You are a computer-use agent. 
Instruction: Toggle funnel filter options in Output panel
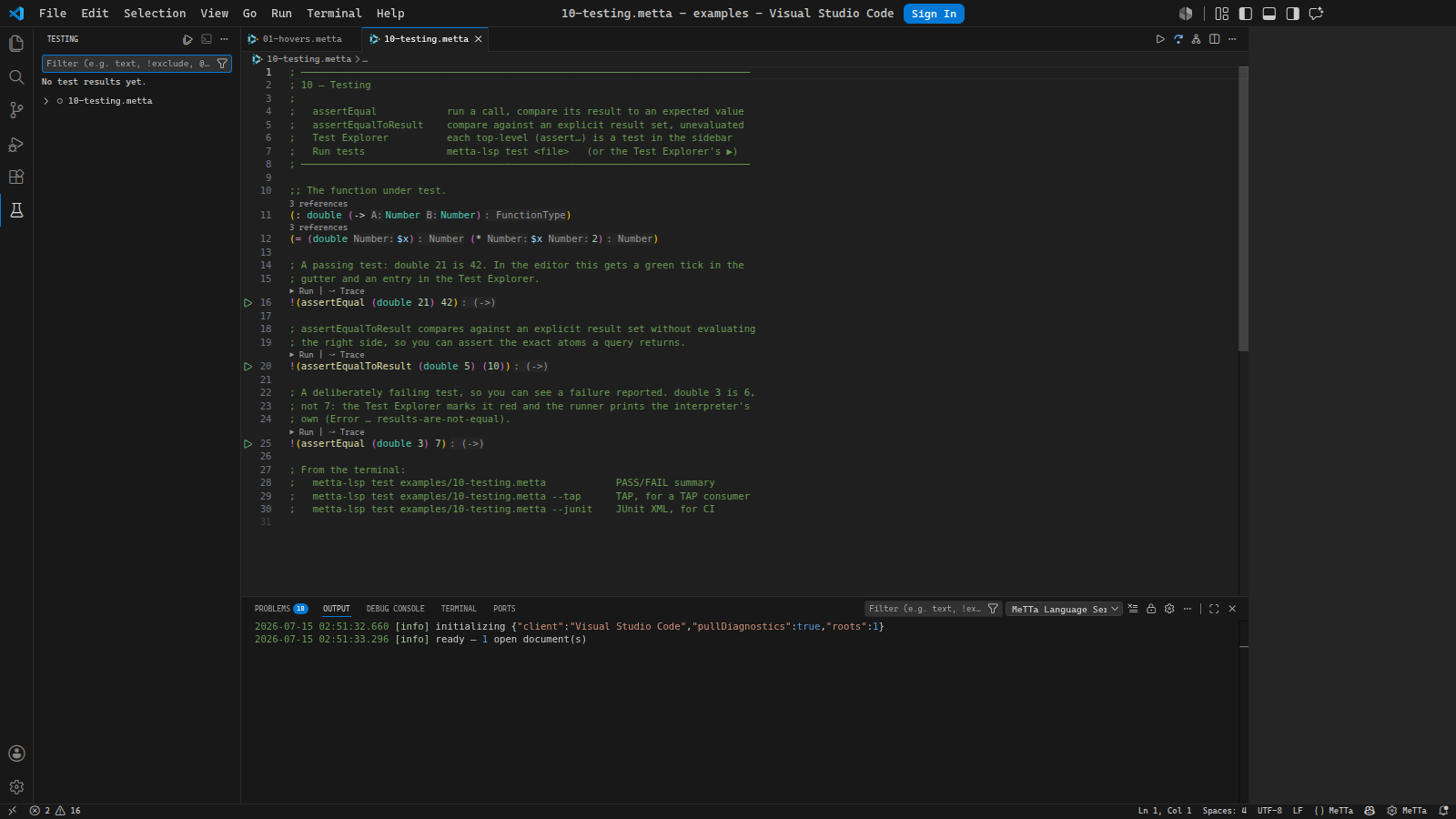993,609
